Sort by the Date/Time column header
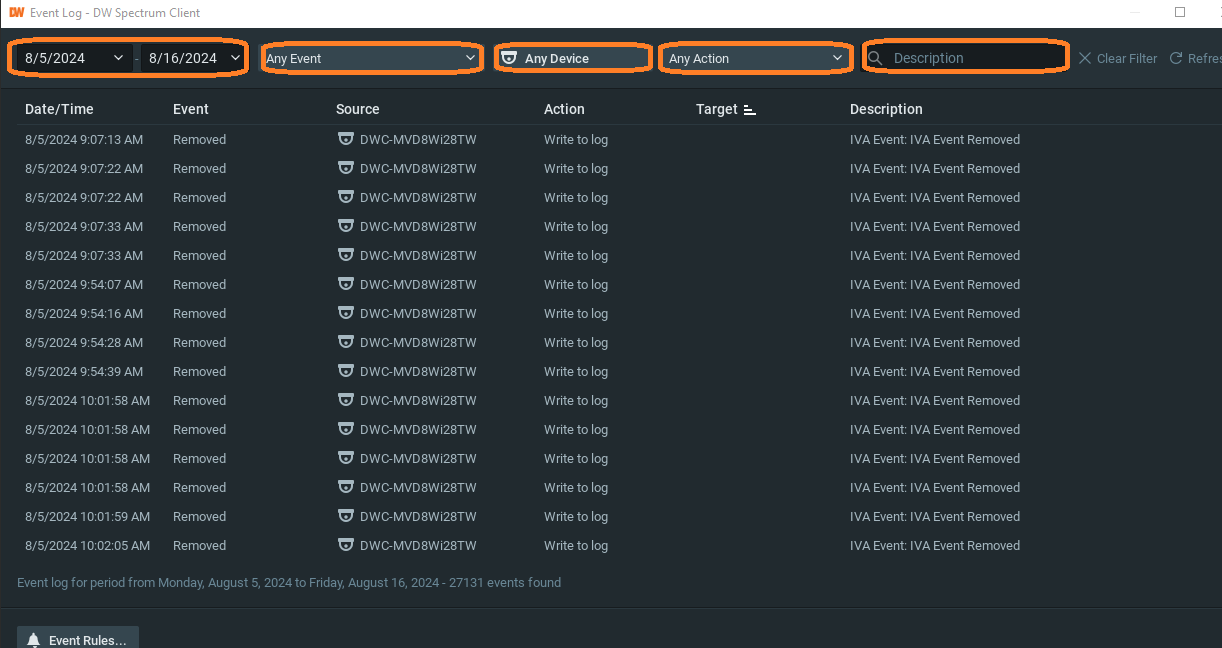Image resolution: width=1222 pixels, height=648 pixels. [59, 109]
